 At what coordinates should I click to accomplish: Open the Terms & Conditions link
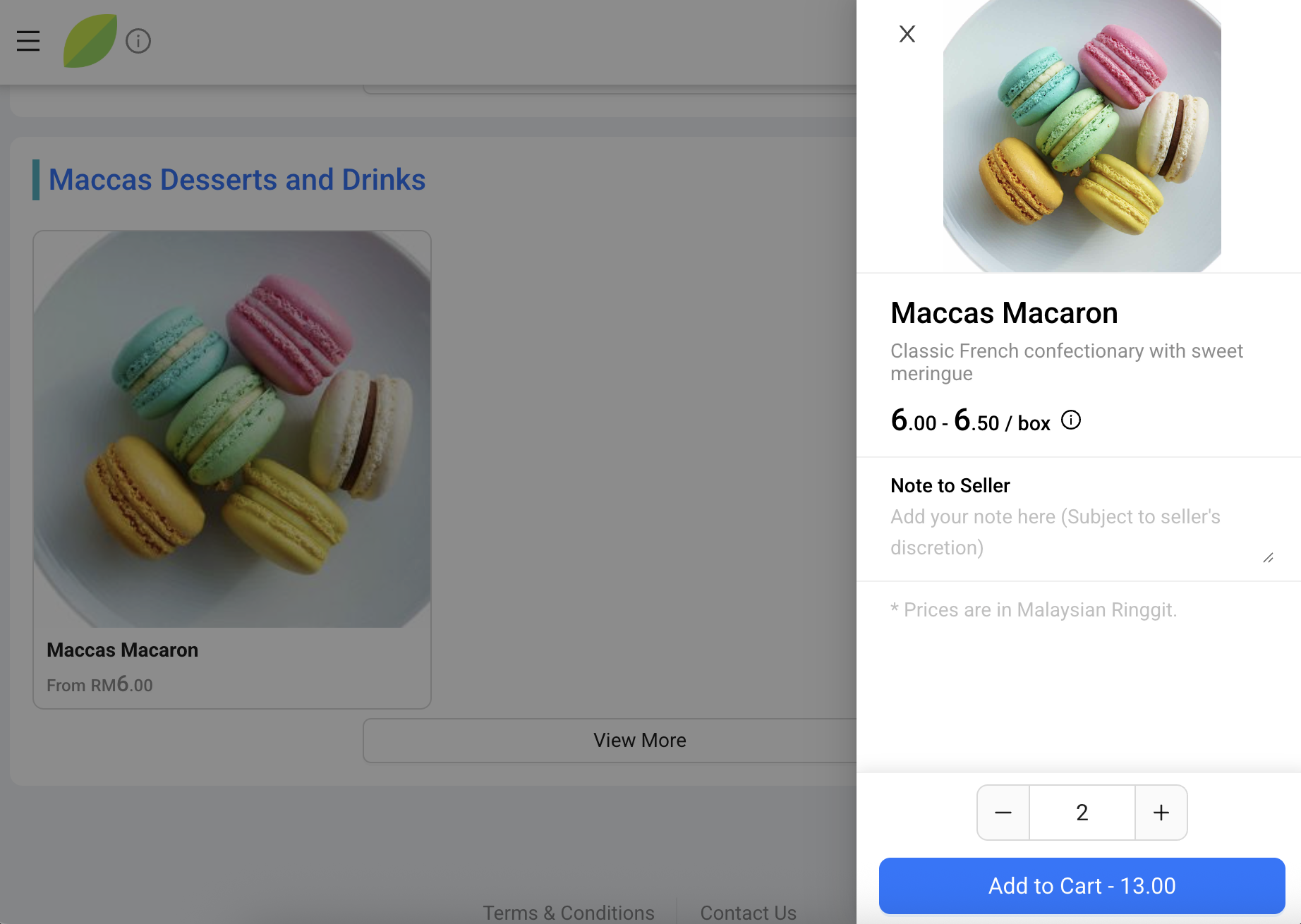click(569, 913)
